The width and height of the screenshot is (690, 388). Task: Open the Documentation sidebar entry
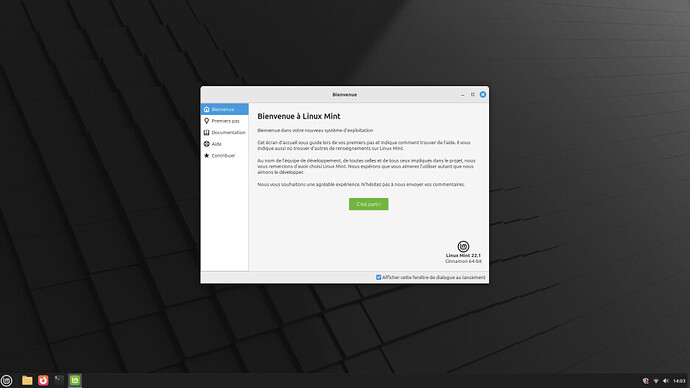225,132
